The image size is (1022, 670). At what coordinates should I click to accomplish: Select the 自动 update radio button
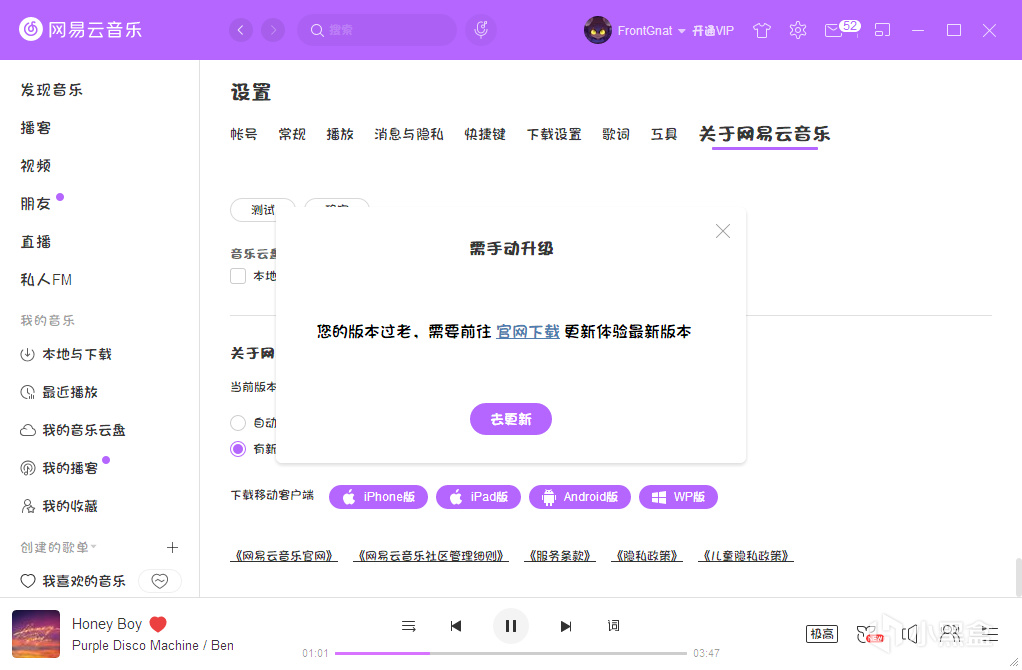click(x=238, y=423)
